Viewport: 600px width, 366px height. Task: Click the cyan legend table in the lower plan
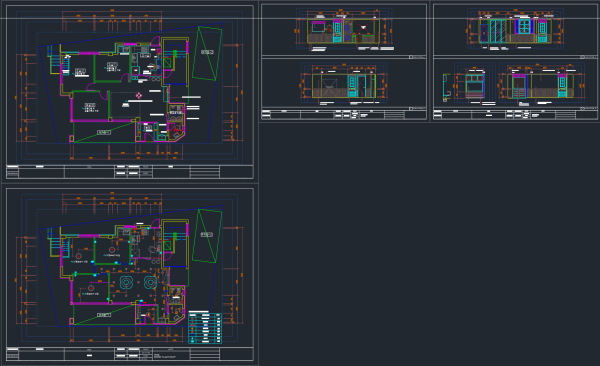pos(205,328)
